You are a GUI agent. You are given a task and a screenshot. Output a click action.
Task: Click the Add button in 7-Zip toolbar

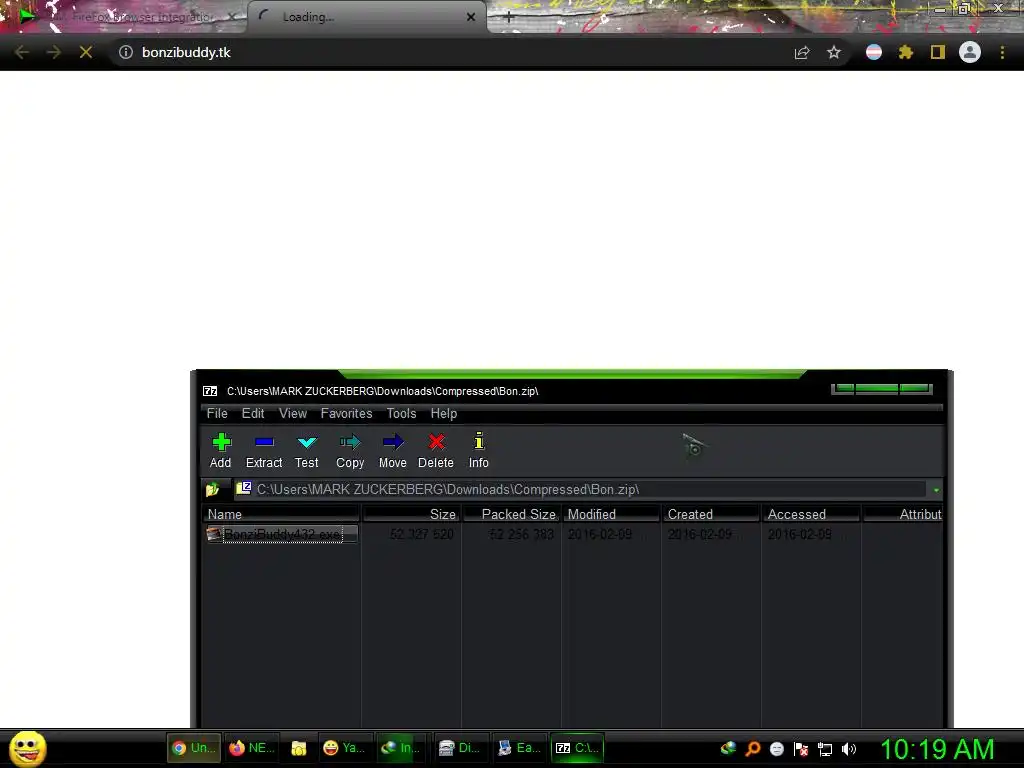221,451
